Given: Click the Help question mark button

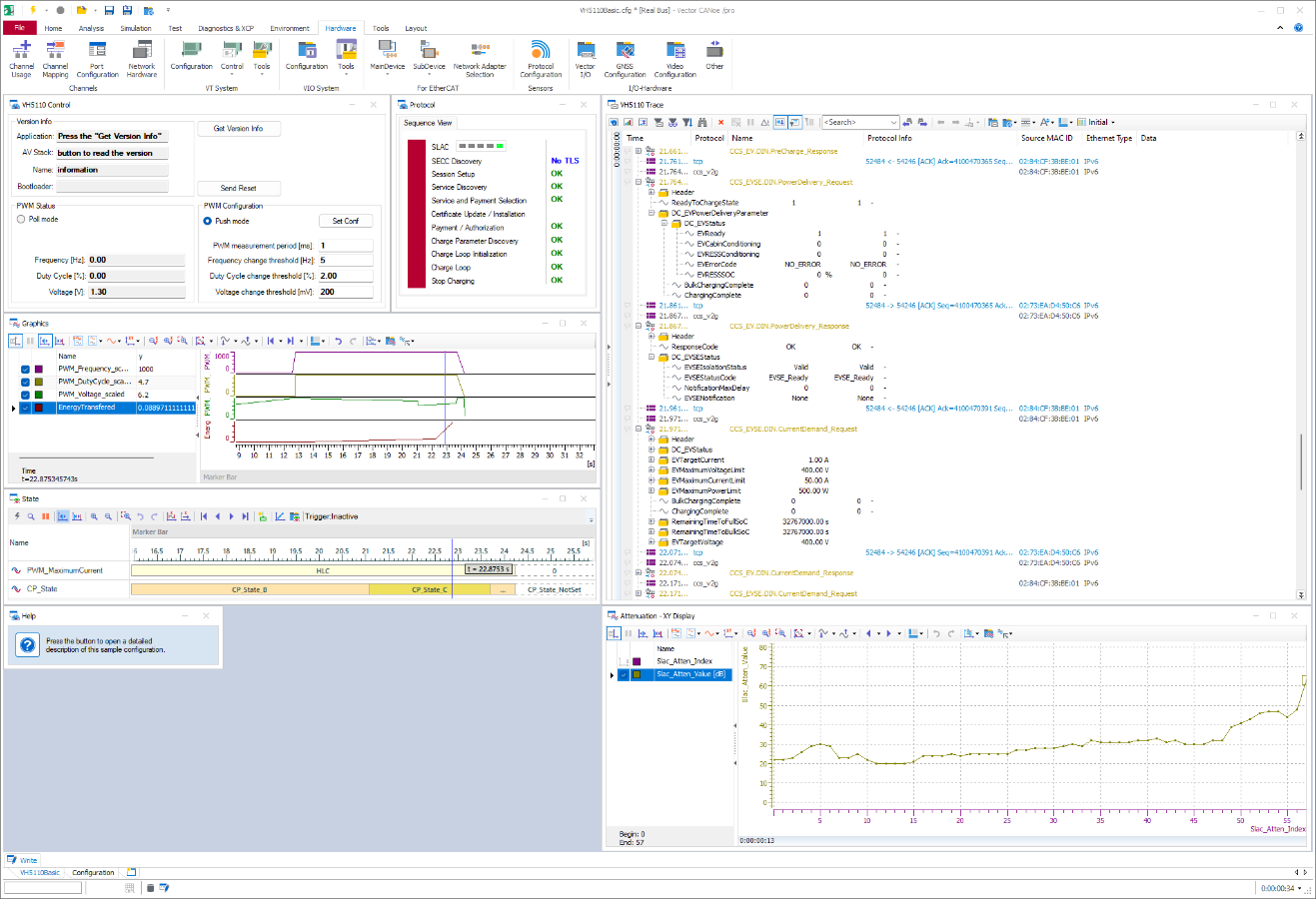Looking at the screenshot, I should [27, 645].
